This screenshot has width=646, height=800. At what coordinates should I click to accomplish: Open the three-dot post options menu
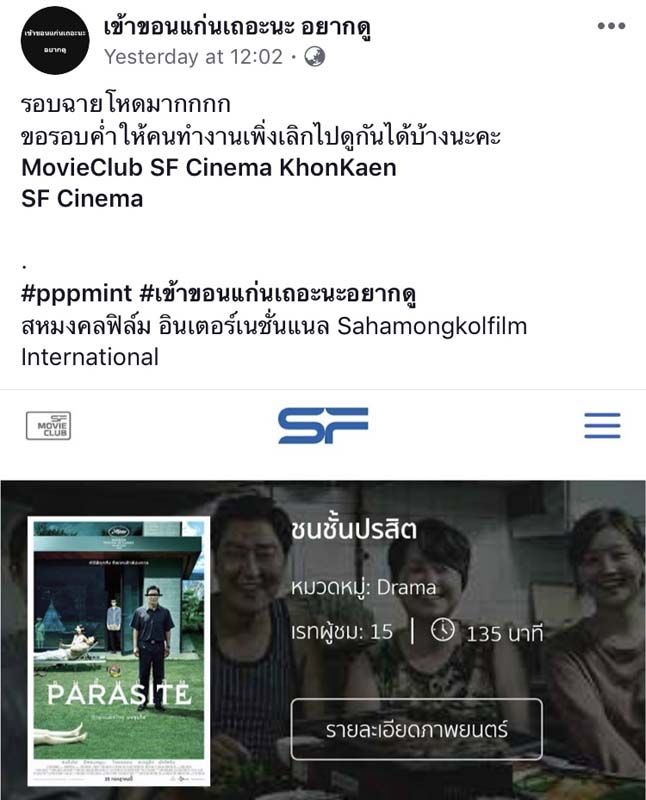tap(611, 26)
